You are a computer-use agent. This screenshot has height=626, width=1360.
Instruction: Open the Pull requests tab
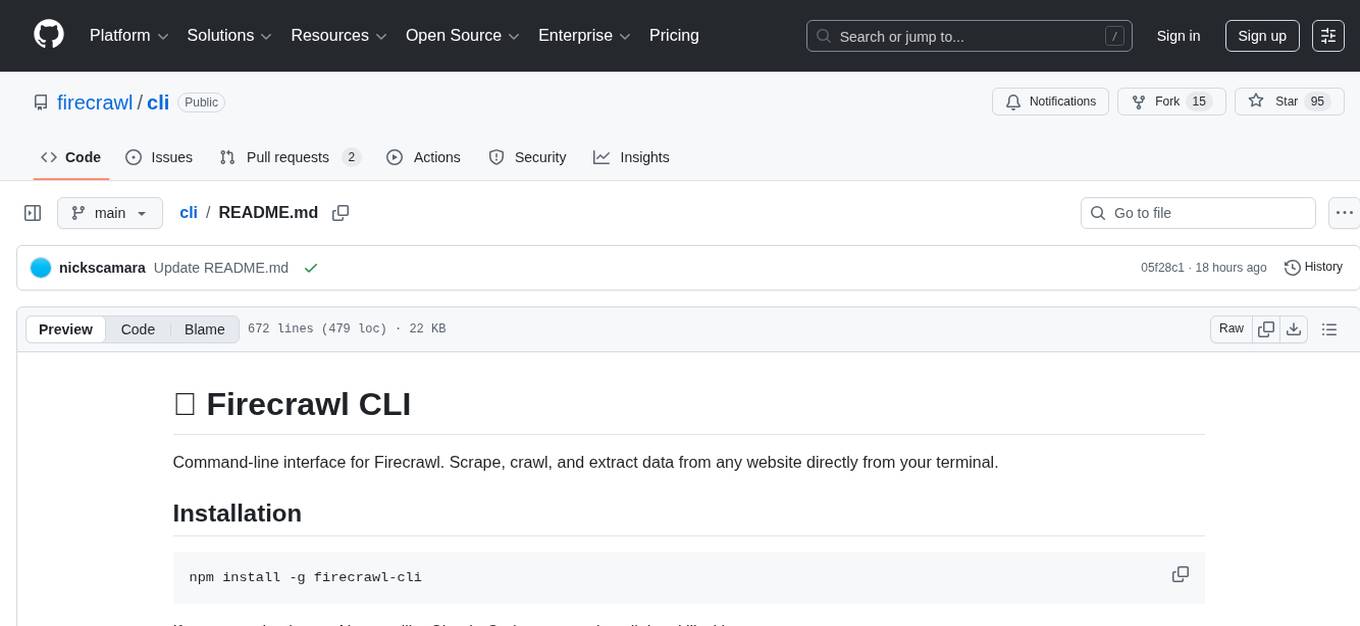click(x=289, y=157)
